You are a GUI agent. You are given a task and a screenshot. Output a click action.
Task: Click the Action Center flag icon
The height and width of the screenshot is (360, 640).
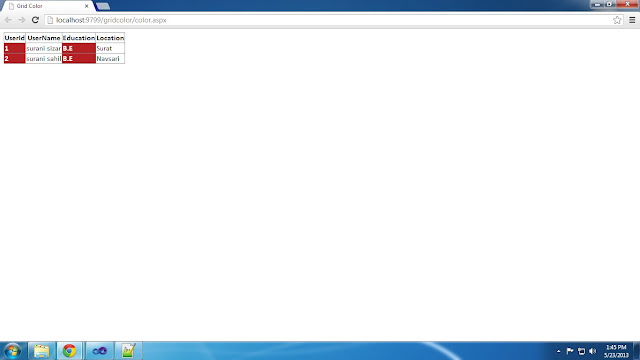(570, 351)
